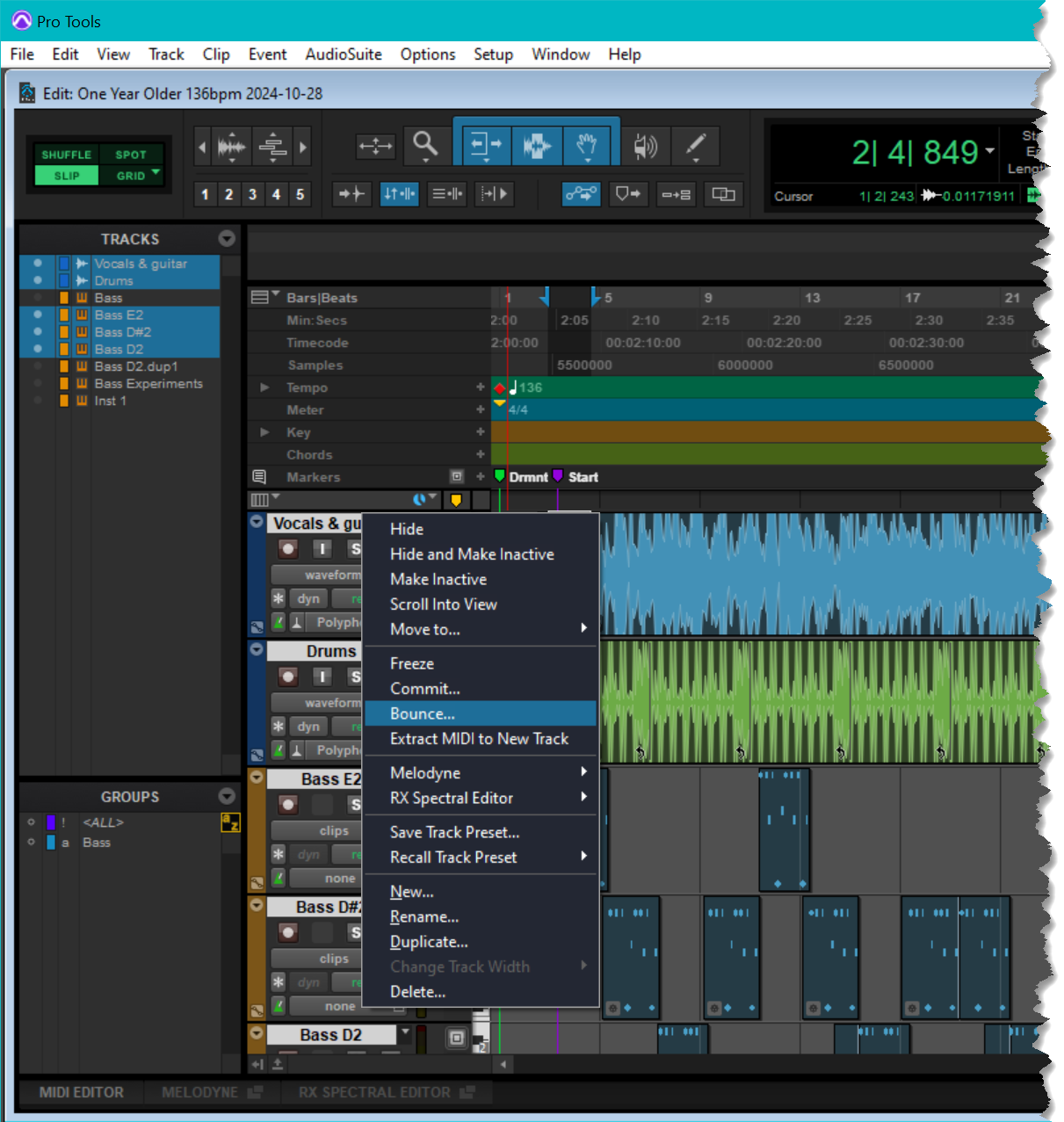
Task: Open the MIDI Editor tab button
Action: click(82, 1092)
